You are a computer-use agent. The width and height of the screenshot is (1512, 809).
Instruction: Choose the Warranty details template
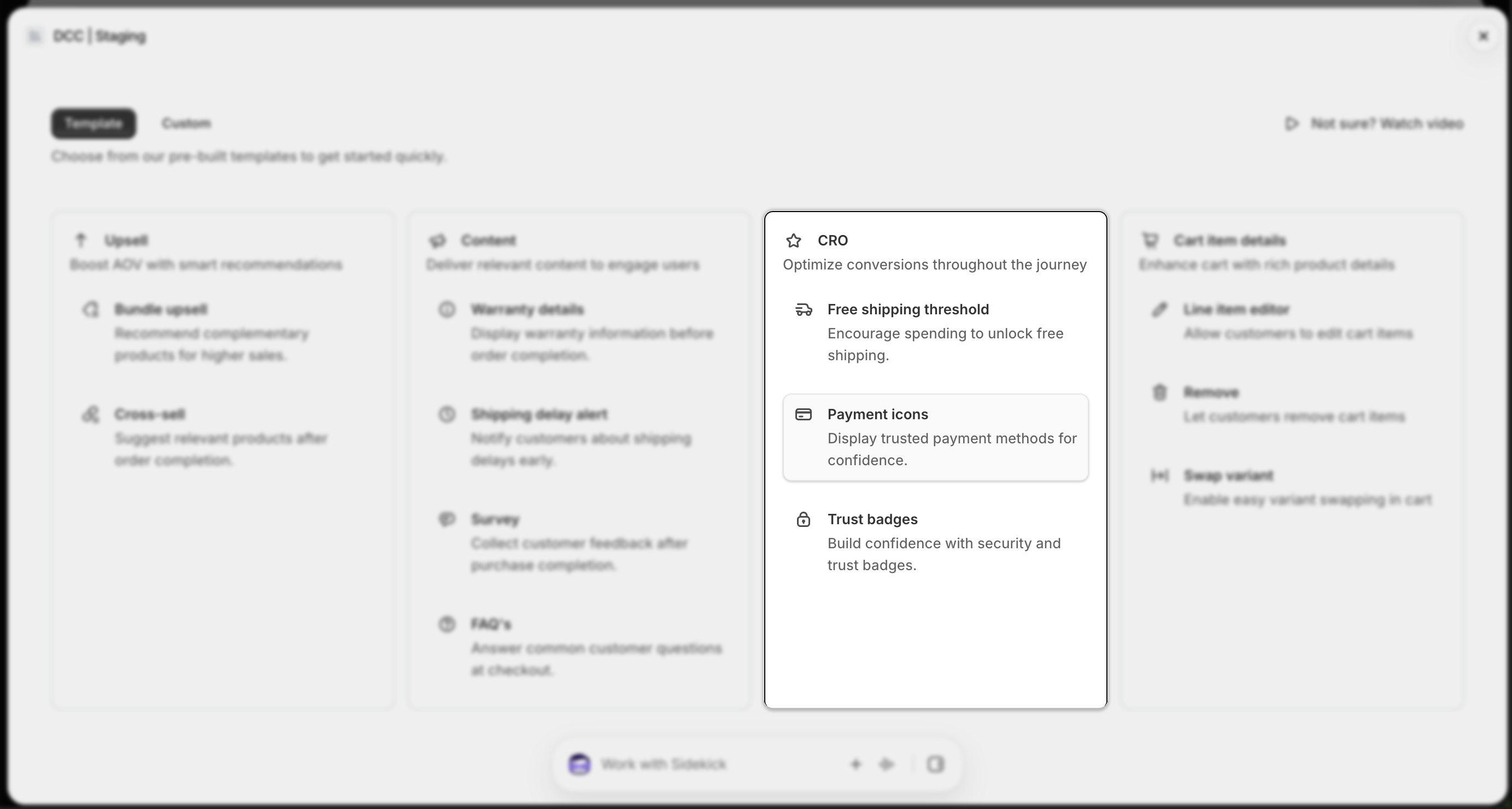click(579, 332)
